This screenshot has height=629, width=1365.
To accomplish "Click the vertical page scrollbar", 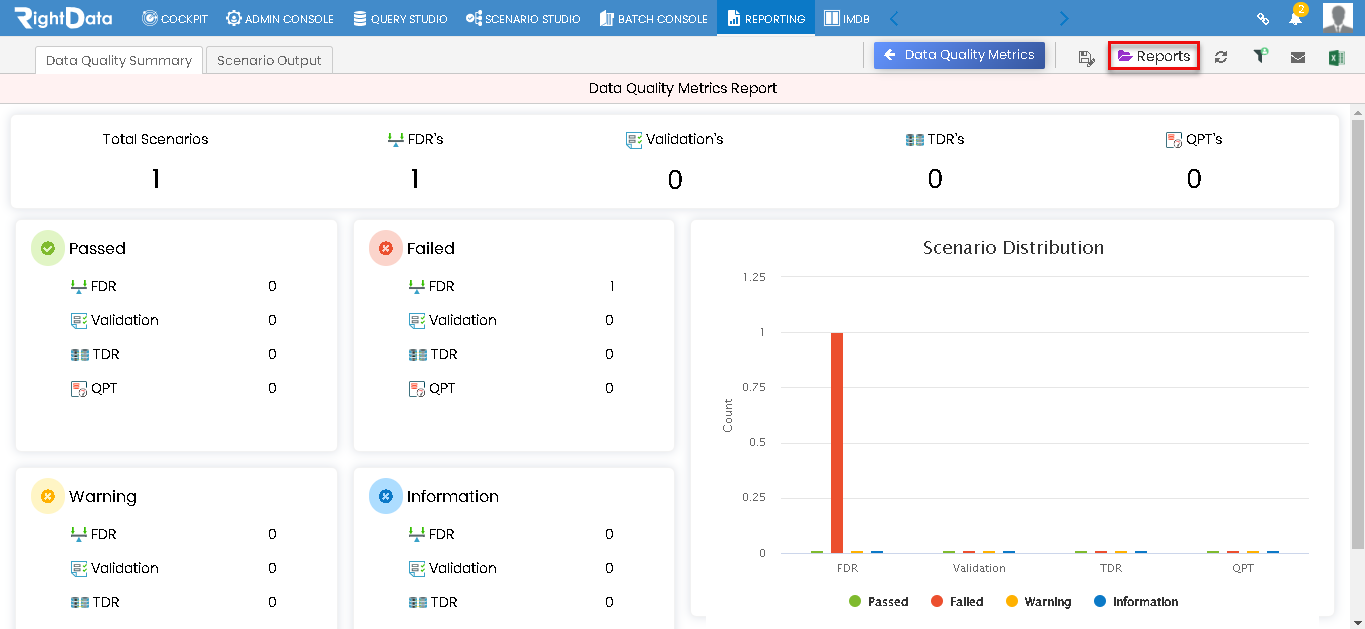I will [1357, 330].
